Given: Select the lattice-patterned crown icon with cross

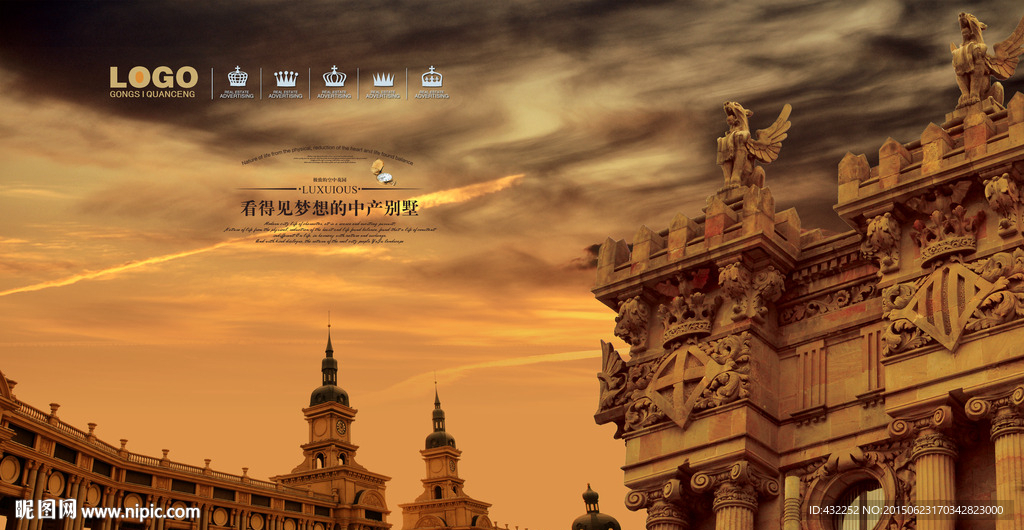Looking at the screenshot, I should coord(238,76).
